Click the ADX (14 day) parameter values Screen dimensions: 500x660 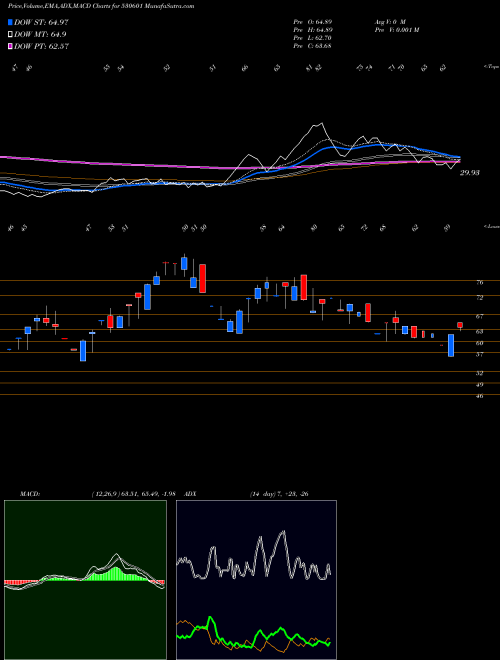[x=279, y=494]
